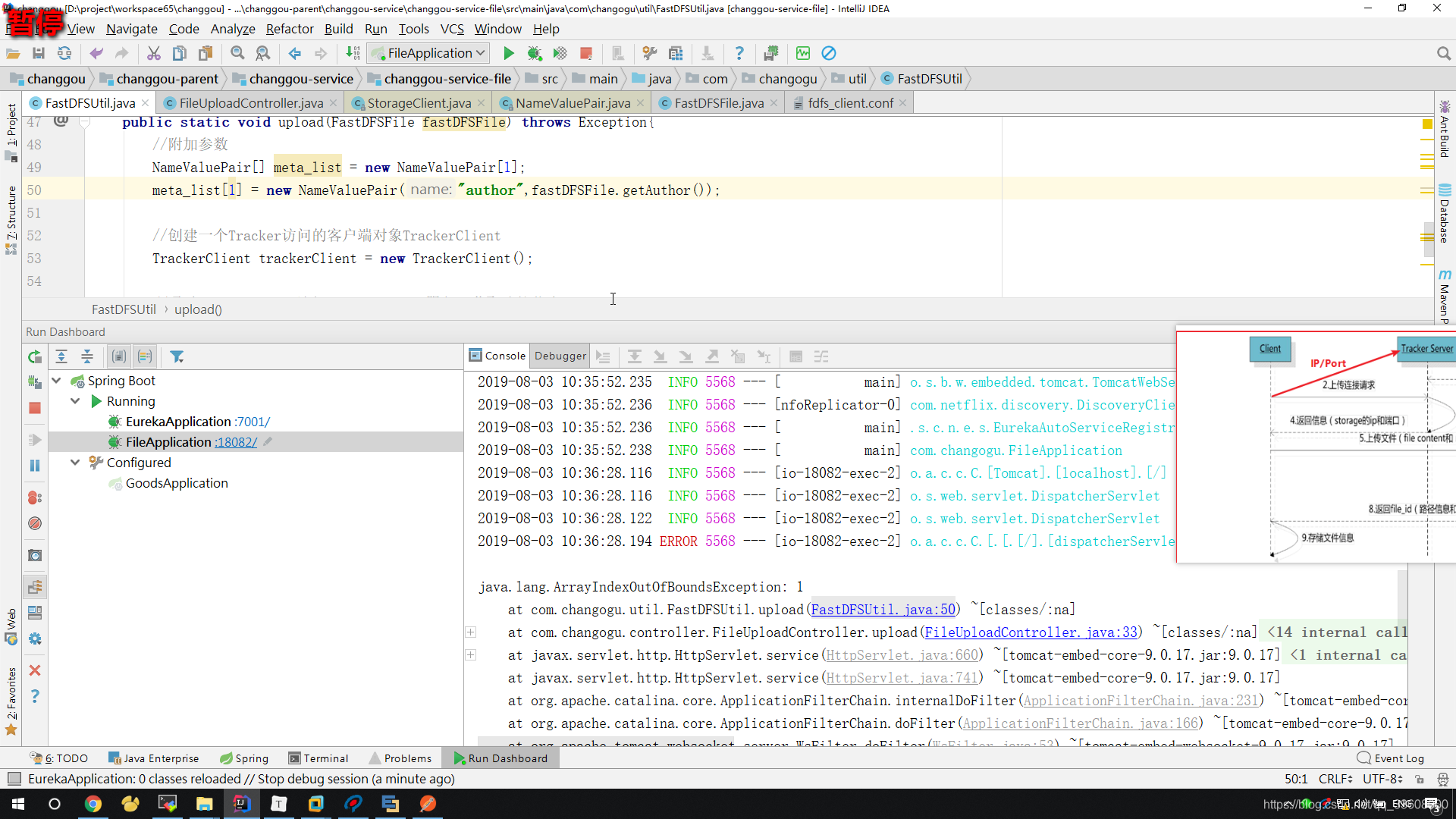Open the VCS menu
The width and height of the screenshot is (1456, 819).
[452, 29]
